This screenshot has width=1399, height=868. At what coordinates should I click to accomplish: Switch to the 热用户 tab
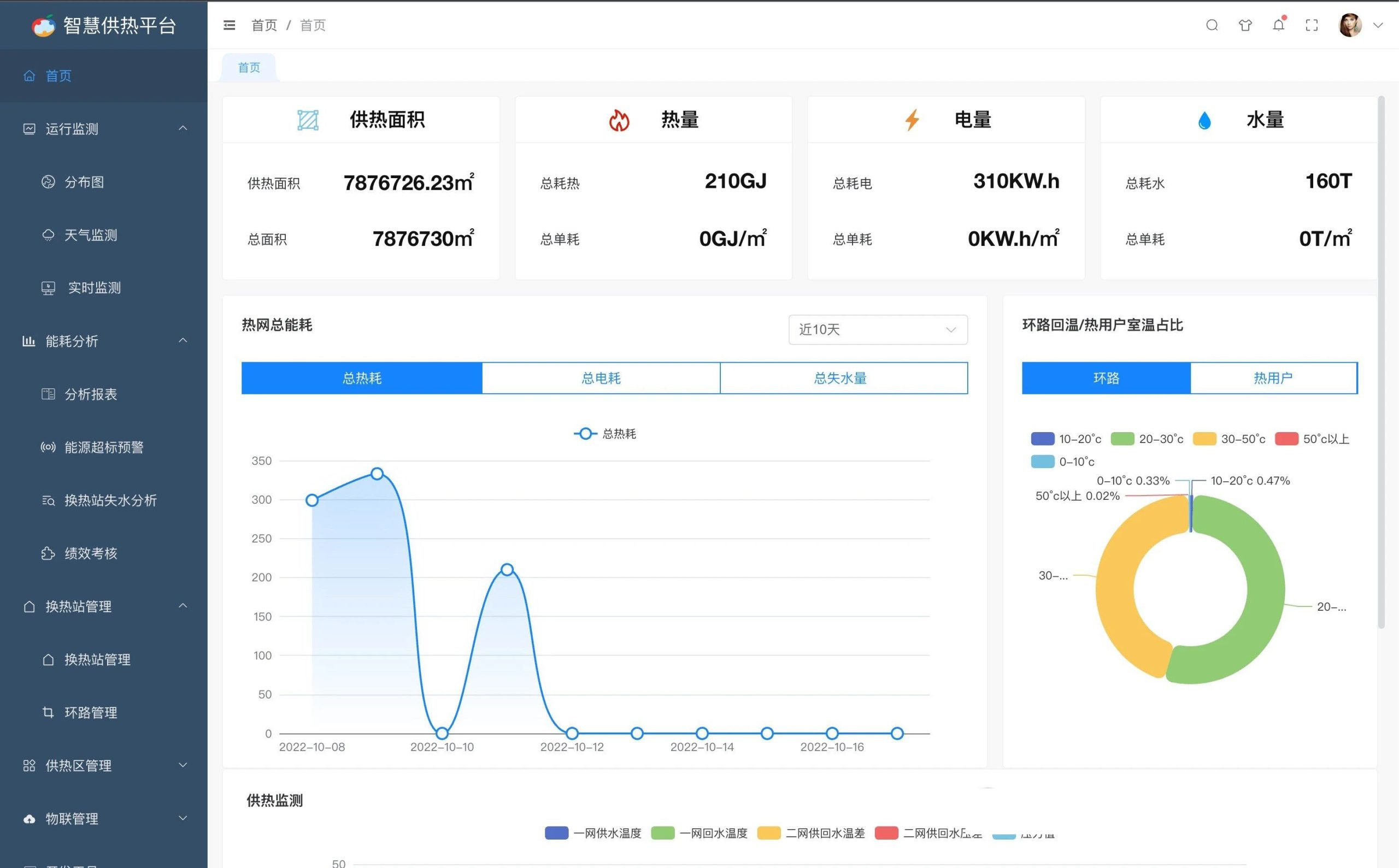[x=1273, y=378]
